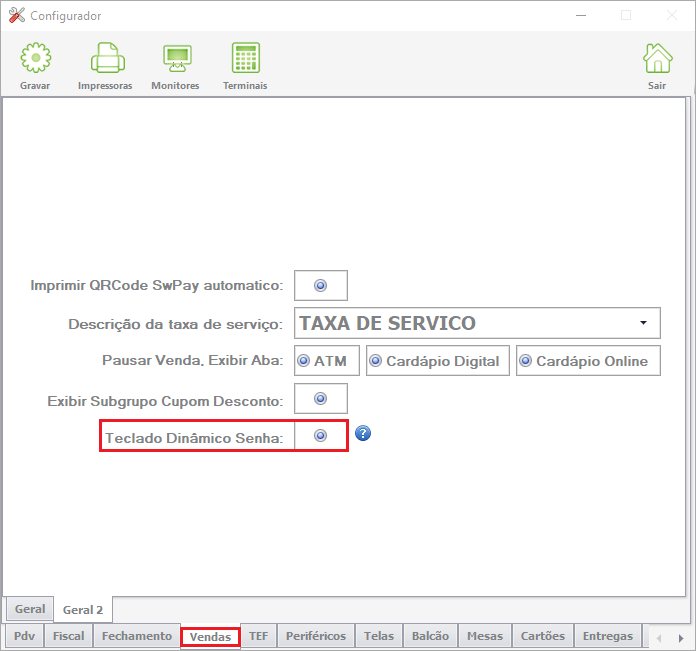Open the Fiscal tab
The height and width of the screenshot is (651, 696).
point(68,636)
